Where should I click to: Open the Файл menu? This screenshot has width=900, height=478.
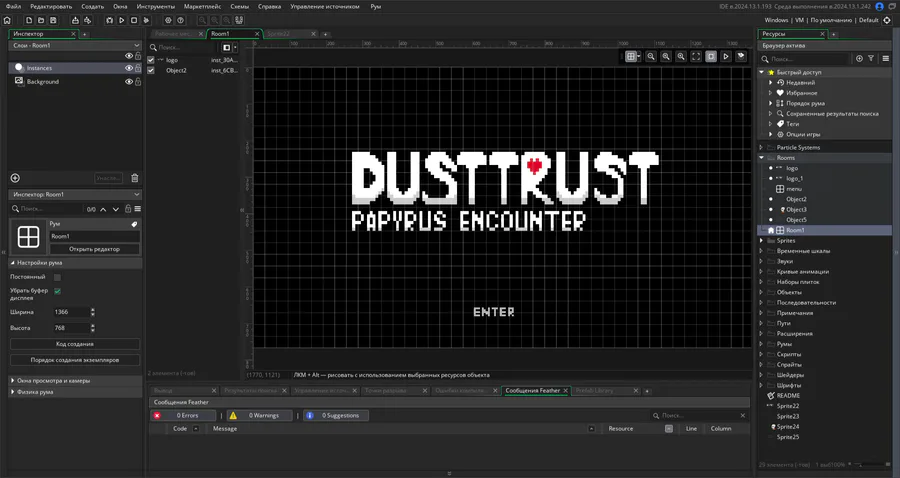(x=13, y=6)
